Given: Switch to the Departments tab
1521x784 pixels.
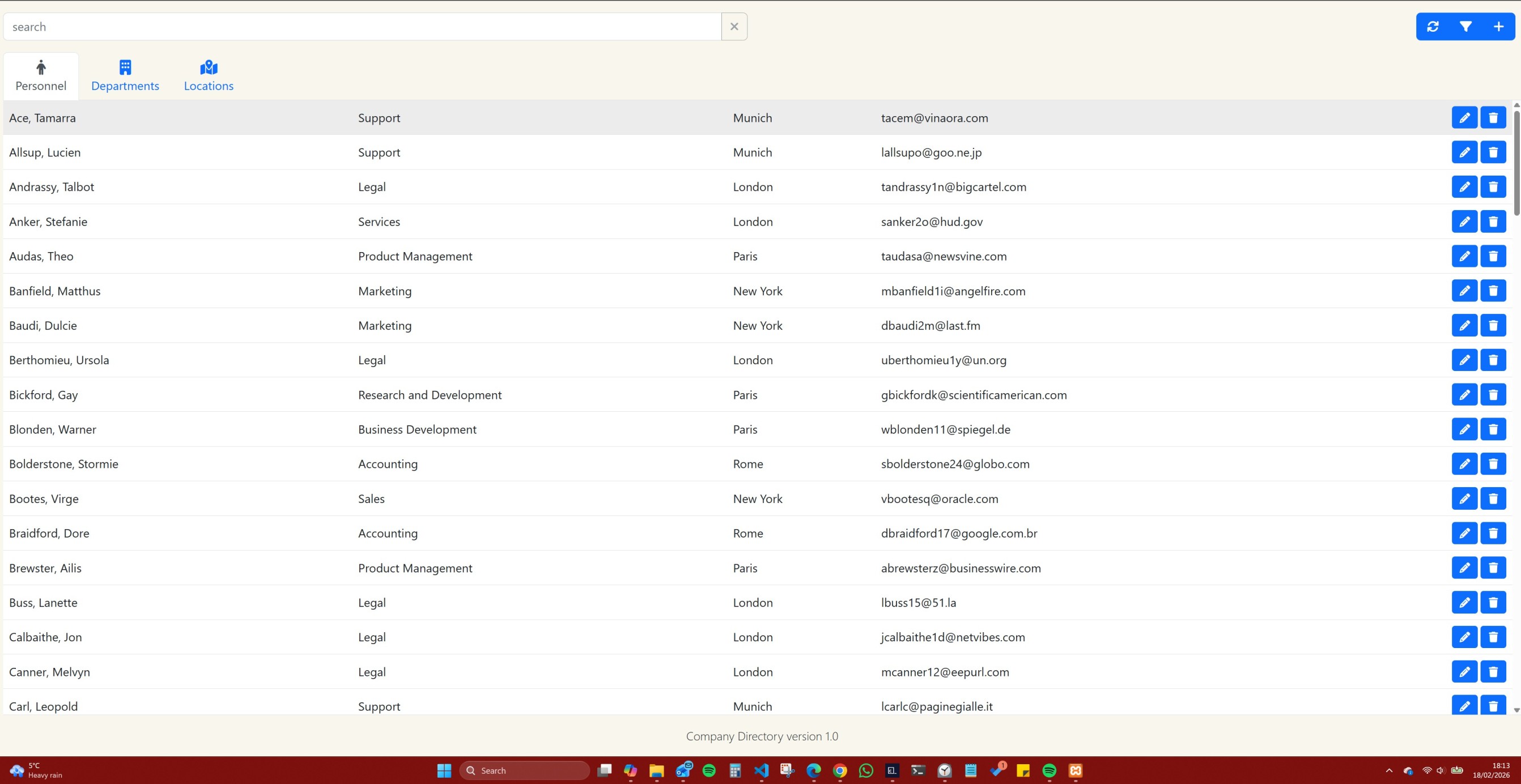Looking at the screenshot, I should tap(125, 75).
